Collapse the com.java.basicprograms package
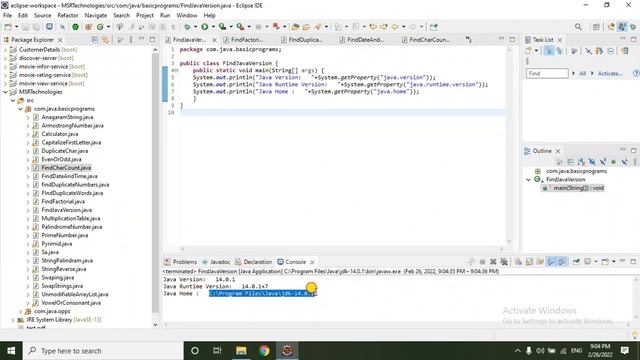The height and width of the screenshot is (360, 640). [x=20, y=109]
